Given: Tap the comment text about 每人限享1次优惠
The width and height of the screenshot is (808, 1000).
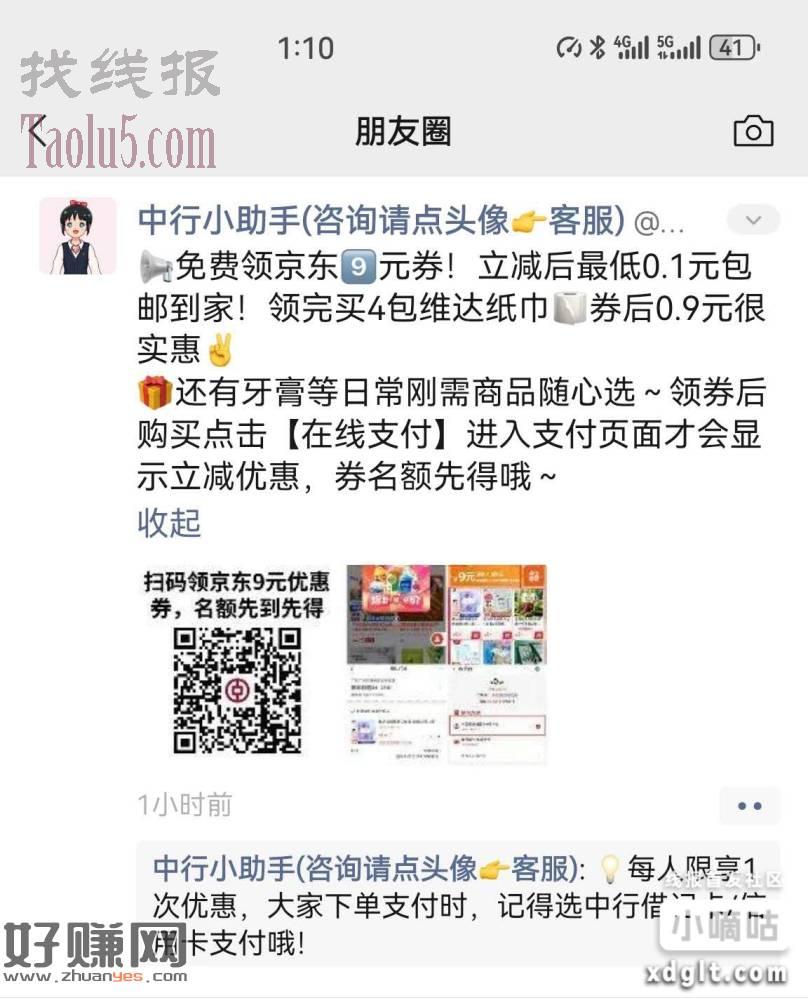Looking at the screenshot, I should (x=457, y=906).
